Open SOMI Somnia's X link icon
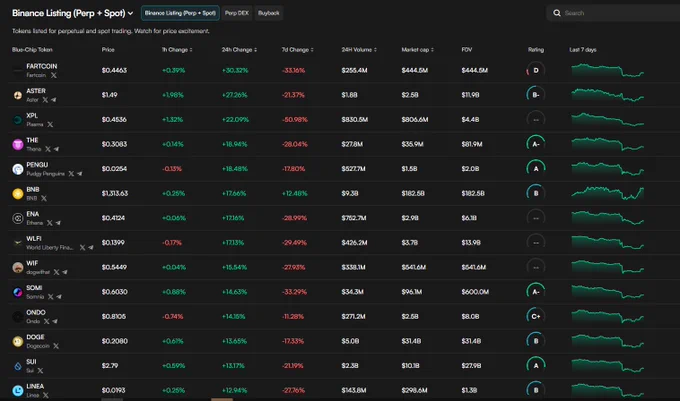680x401 pixels. [x=50, y=297]
